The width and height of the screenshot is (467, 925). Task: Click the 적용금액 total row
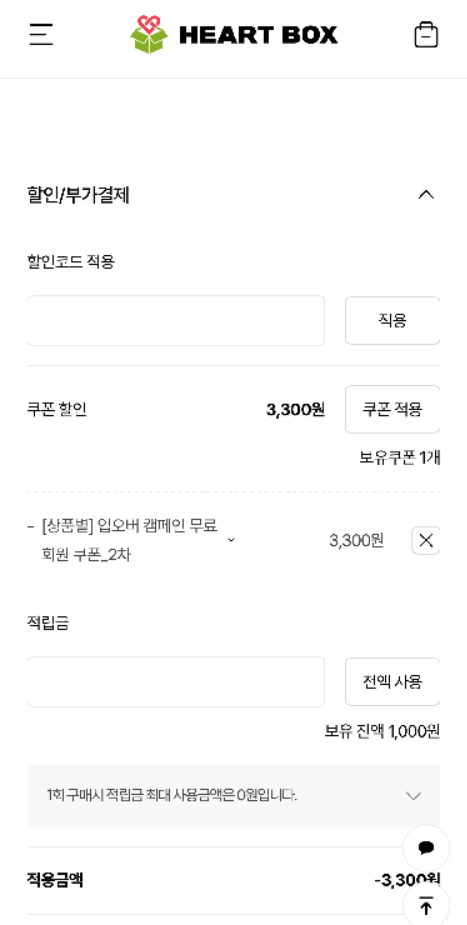point(234,880)
